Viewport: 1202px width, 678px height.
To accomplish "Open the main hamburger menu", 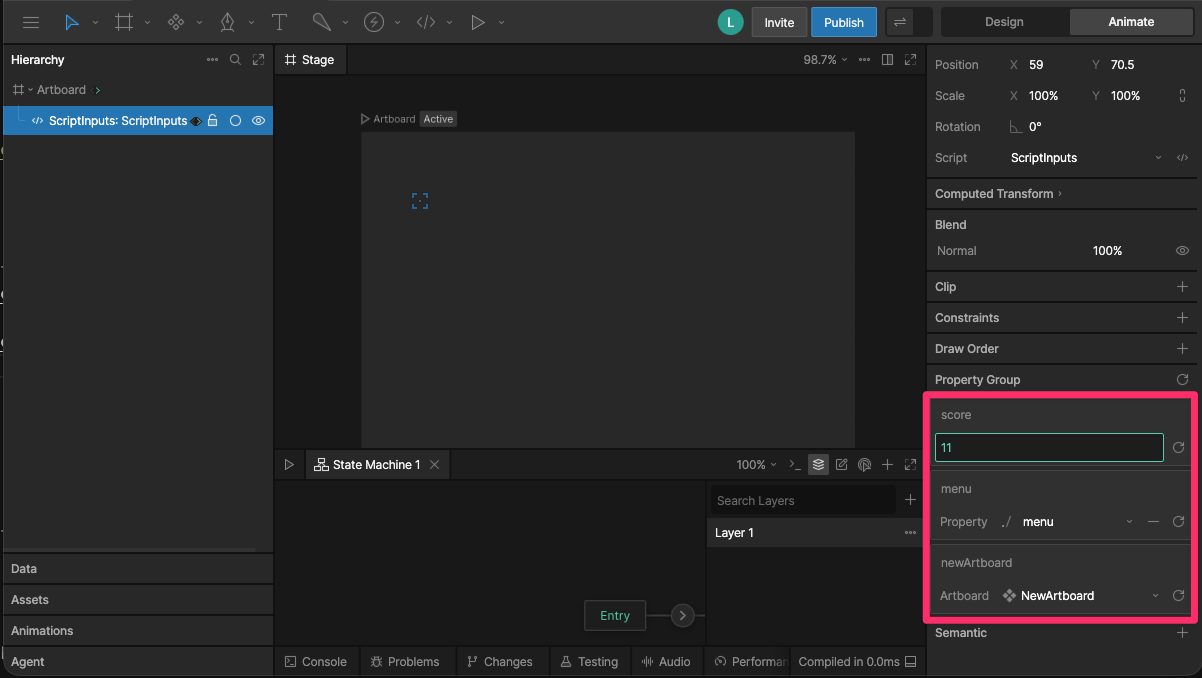I will pos(31,22).
